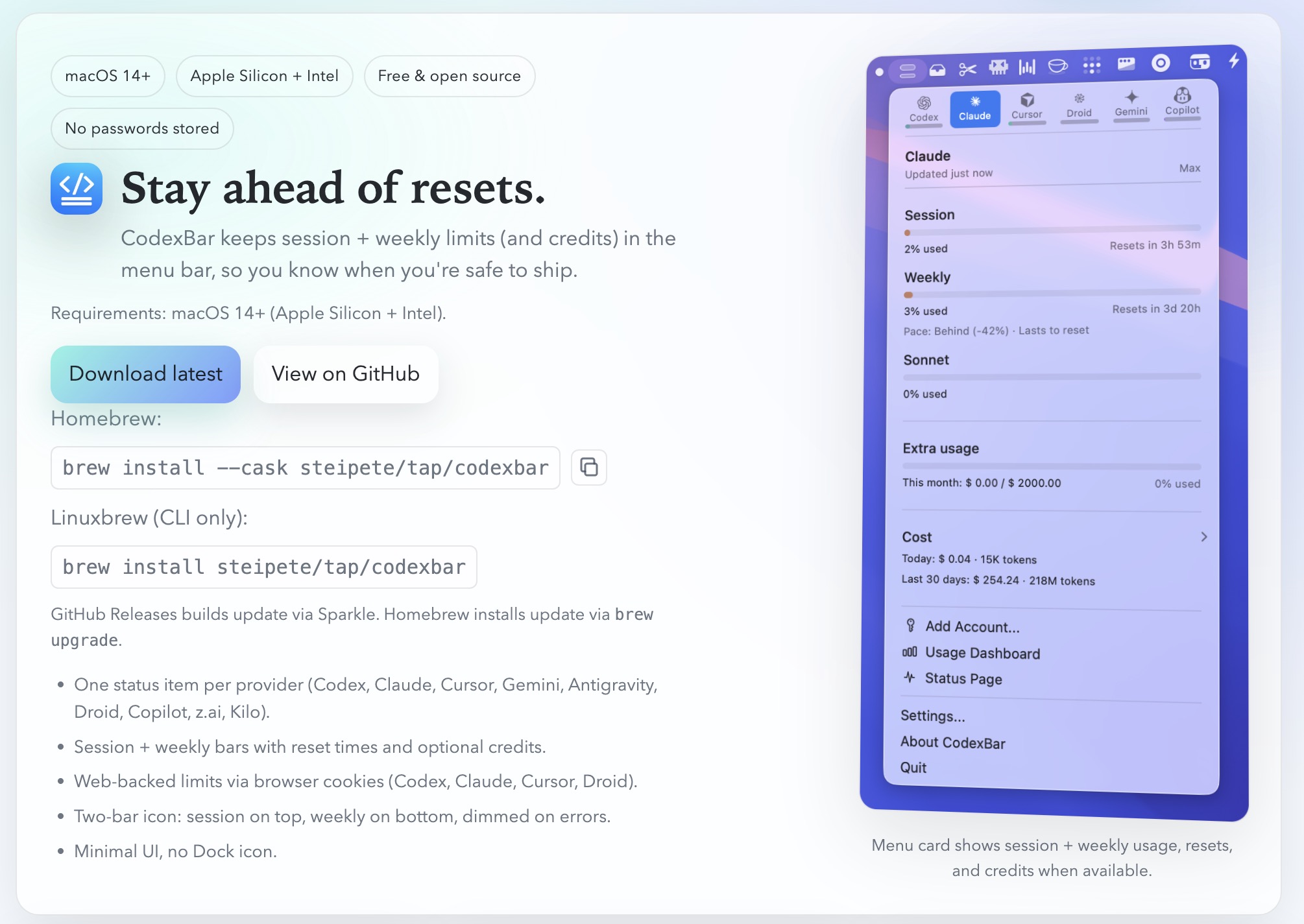Select the Gemini provider tab

click(x=1131, y=104)
